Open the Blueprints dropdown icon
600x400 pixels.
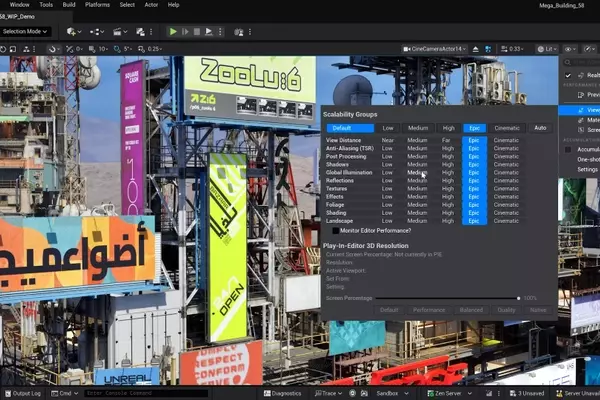coord(97,32)
